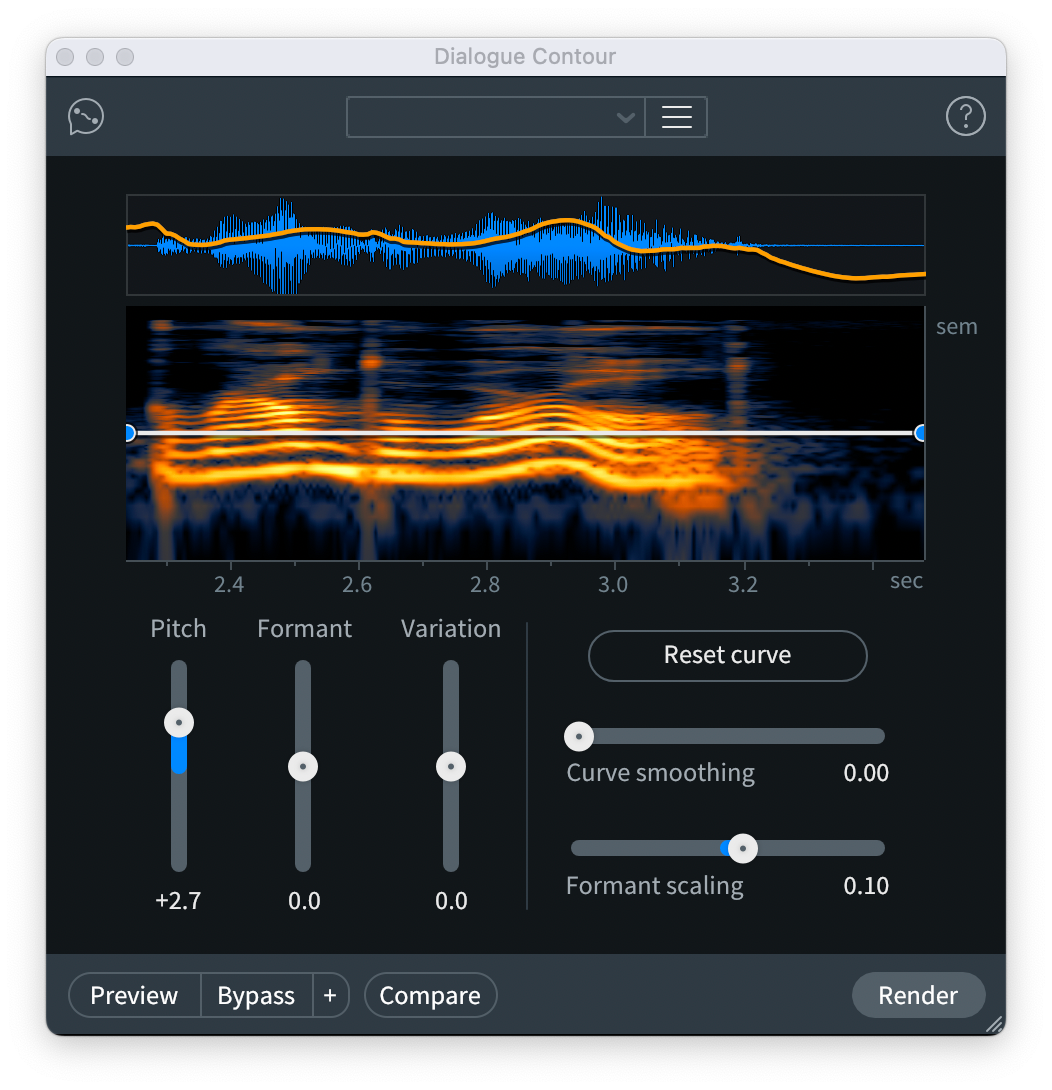Screen dimensions: 1052x1090
Task: Click the Formant scaling value 0.10
Action: coord(866,886)
